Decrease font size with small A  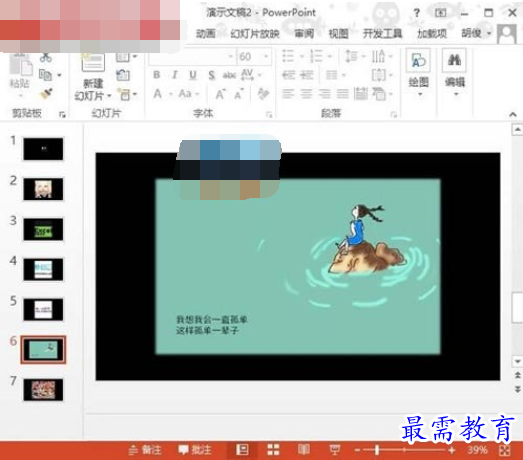coord(239,94)
